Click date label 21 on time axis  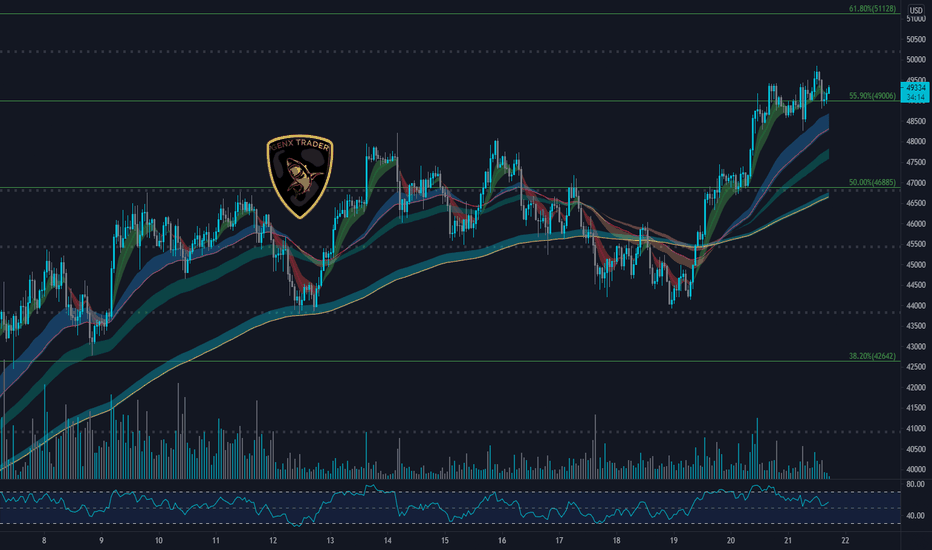[788, 541]
